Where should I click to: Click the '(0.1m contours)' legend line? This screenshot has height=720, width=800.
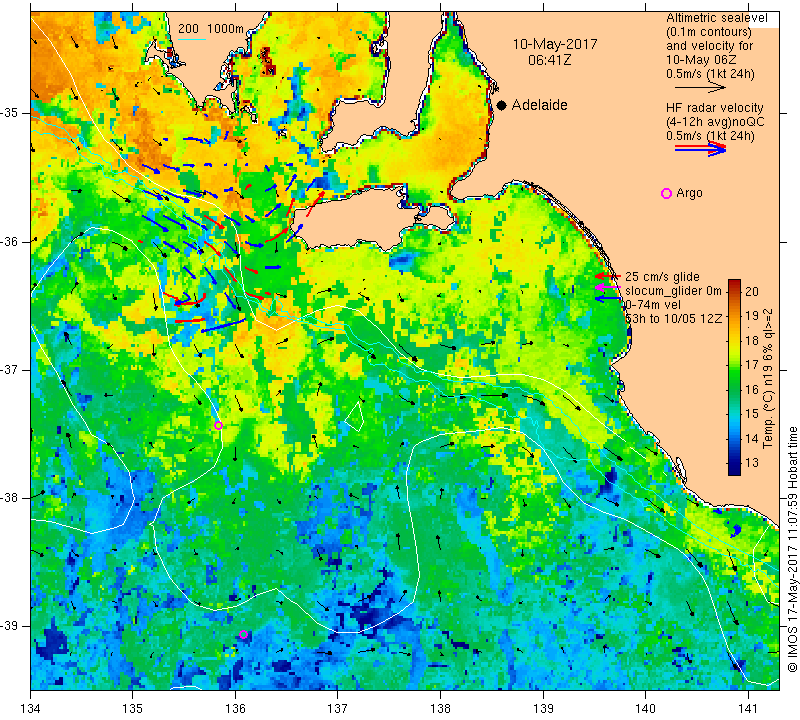pos(708,32)
